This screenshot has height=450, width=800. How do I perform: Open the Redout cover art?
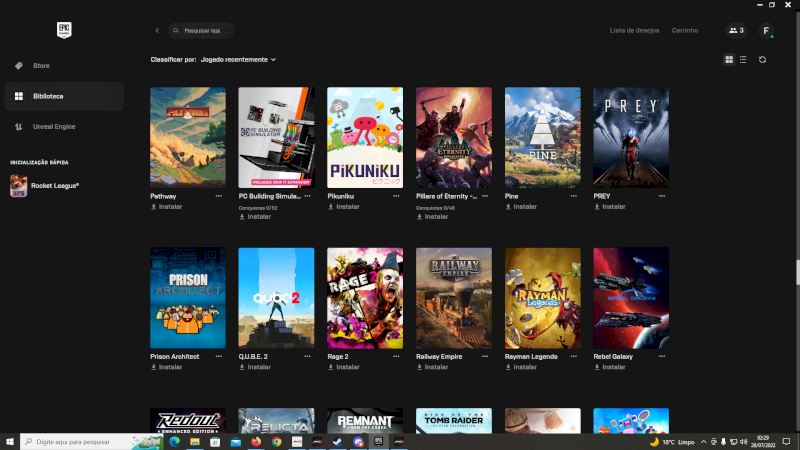pos(188,421)
